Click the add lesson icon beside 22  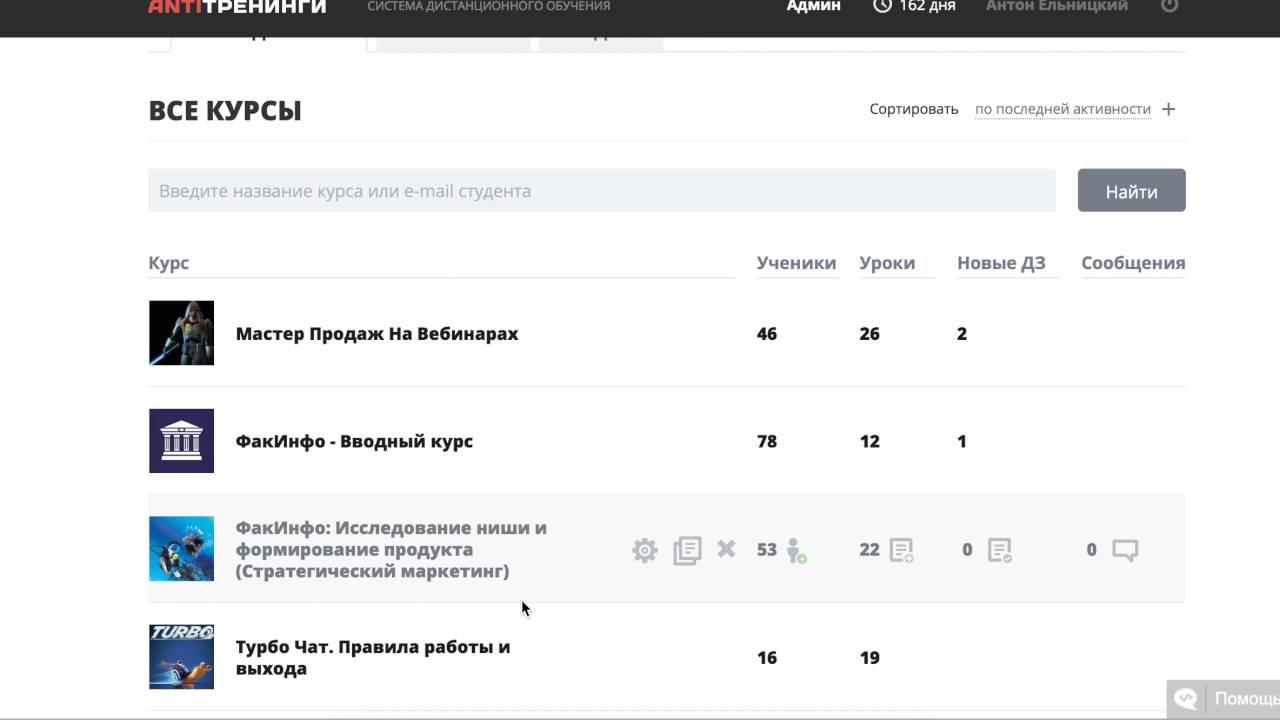tap(901, 550)
